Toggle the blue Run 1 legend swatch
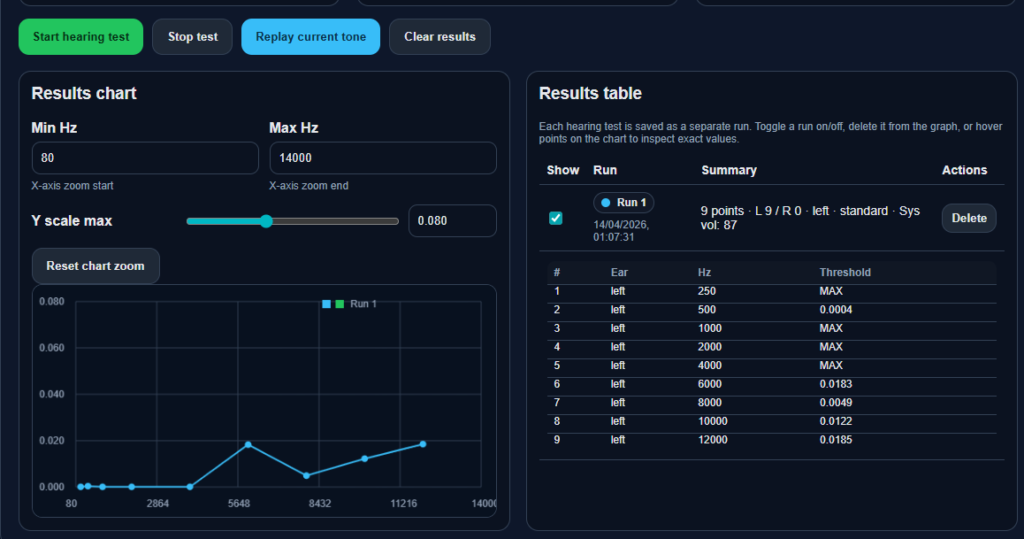The width and height of the screenshot is (1024, 539). 327,303
